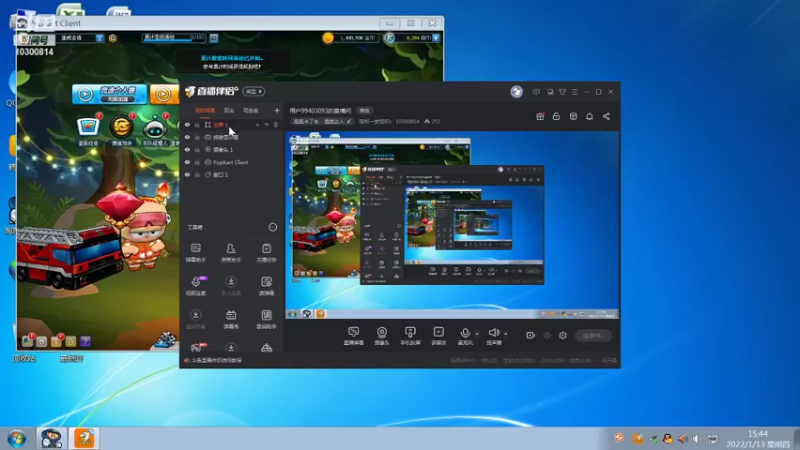
Task: Click the bottom status message with the speaker icon
Action: click(x=213, y=360)
